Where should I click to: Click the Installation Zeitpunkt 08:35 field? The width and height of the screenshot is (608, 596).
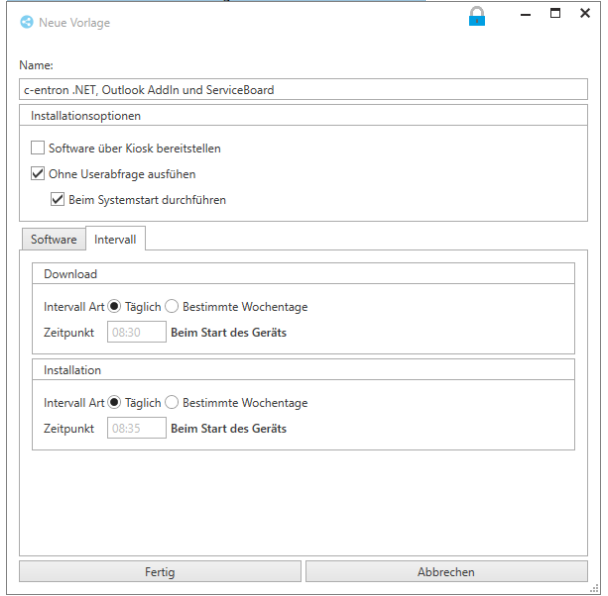tap(135, 428)
